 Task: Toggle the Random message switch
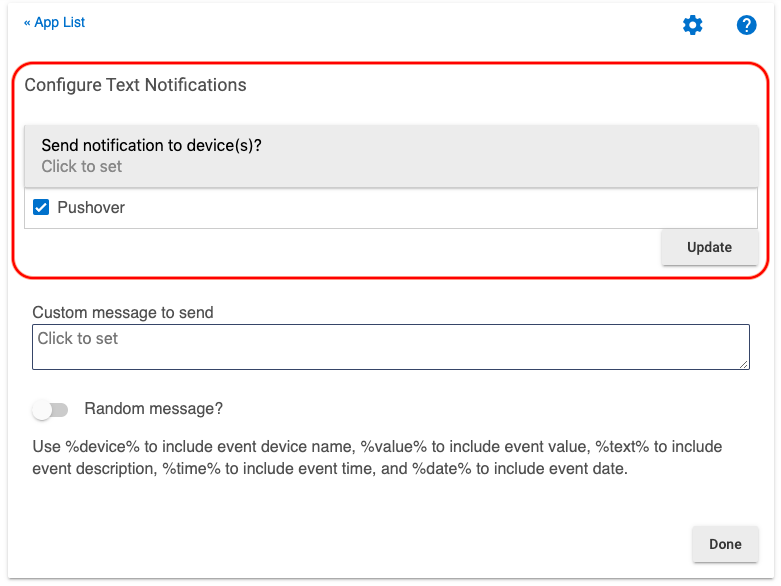click(x=50, y=410)
